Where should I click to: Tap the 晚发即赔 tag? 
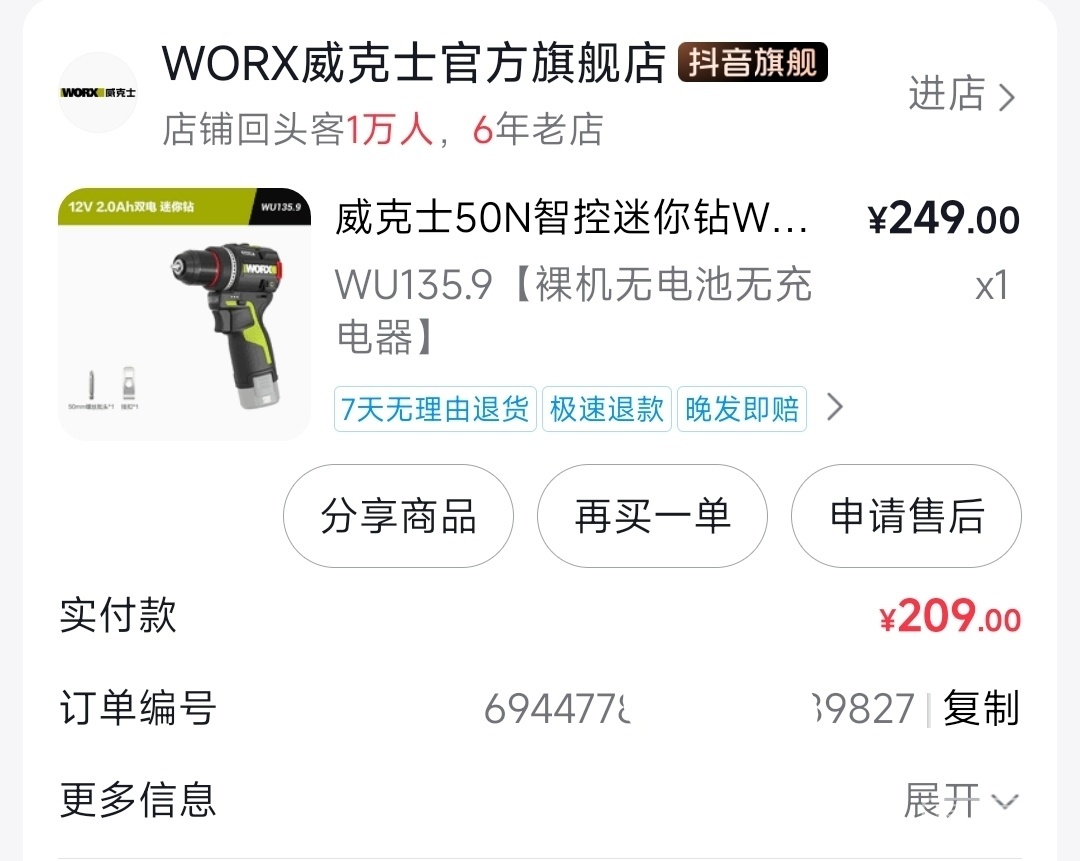coord(742,409)
